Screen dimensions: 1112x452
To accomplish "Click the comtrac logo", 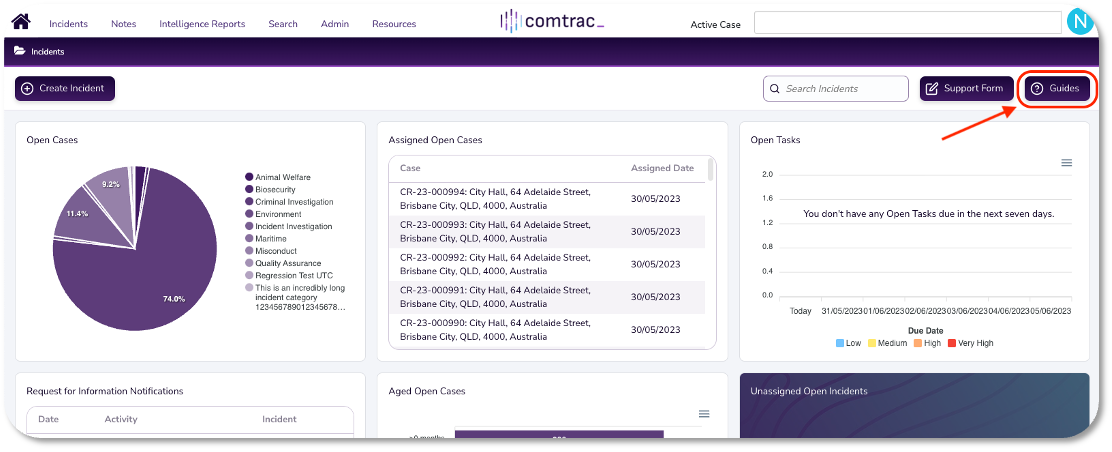I will (x=552, y=21).
